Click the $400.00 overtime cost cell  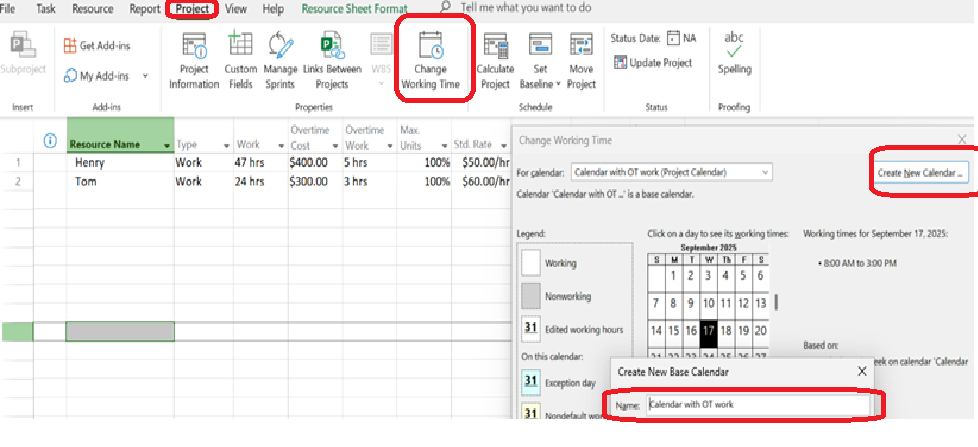click(314, 163)
